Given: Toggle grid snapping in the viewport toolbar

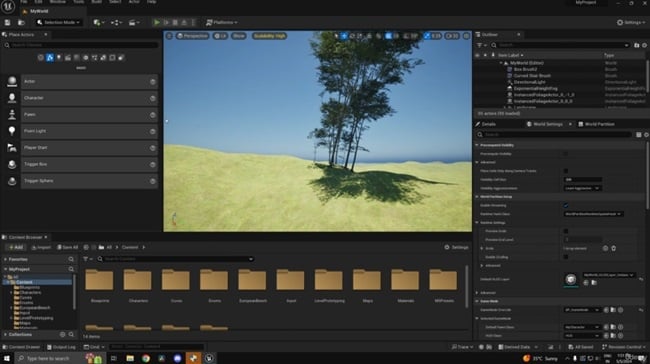Looking at the screenshot, I should 388,36.
